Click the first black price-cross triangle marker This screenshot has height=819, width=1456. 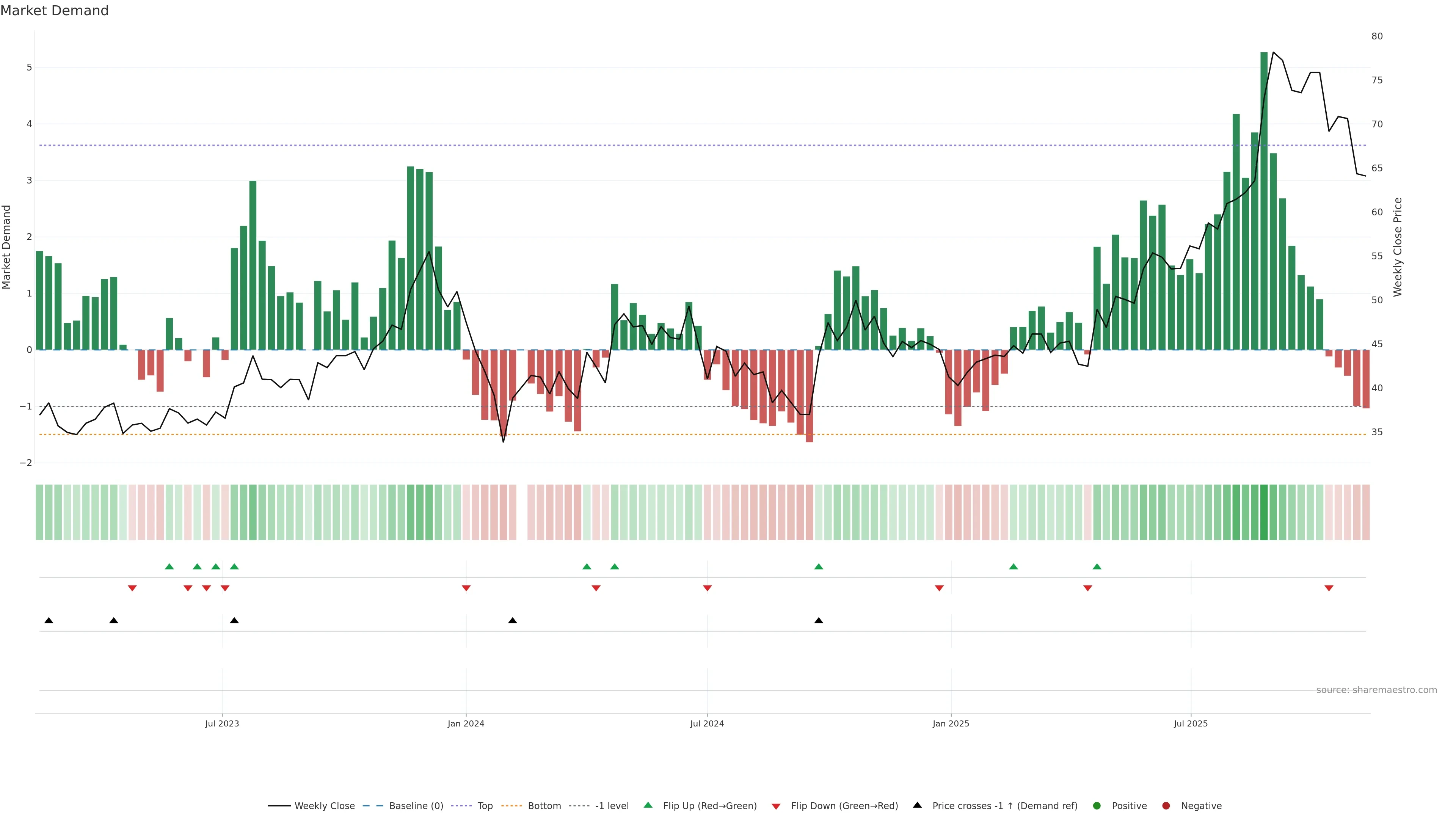[x=49, y=621]
